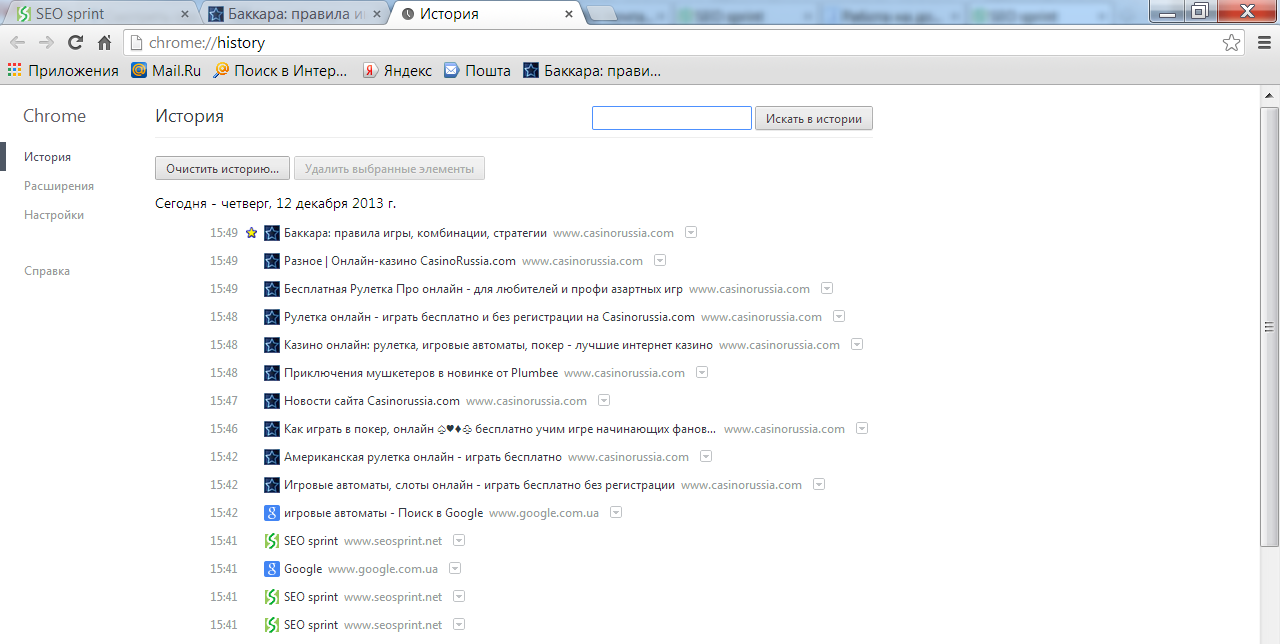Image resolution: width=1288 pixels, height=644 pixels.
Task: Click the Chrome heading text in the sidebar
Action: click(x=55, y=116)
